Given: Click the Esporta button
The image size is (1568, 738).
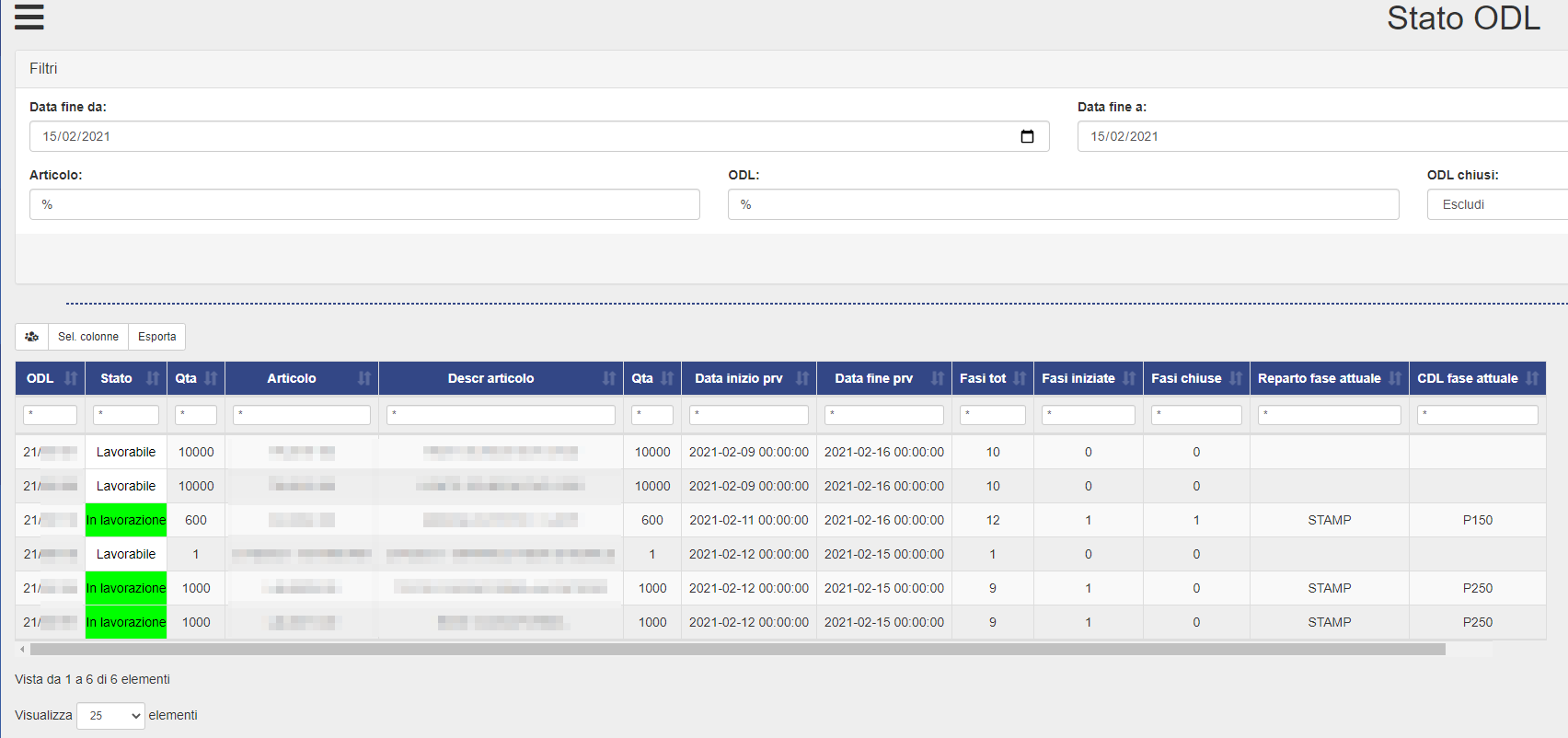Looking at the screenshot, I should click(x=157, y=337).
